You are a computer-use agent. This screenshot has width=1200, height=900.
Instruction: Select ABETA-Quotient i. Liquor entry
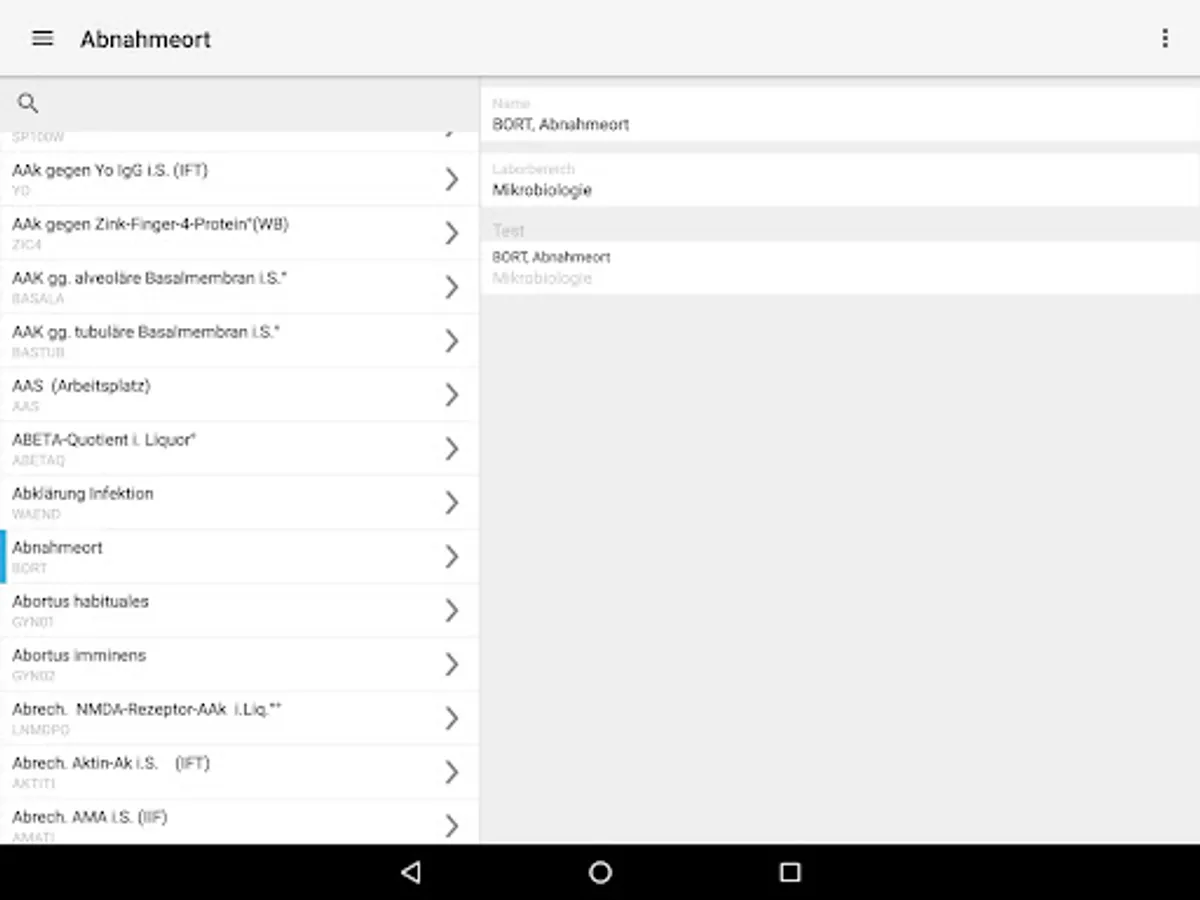click(x=239, y=449)
